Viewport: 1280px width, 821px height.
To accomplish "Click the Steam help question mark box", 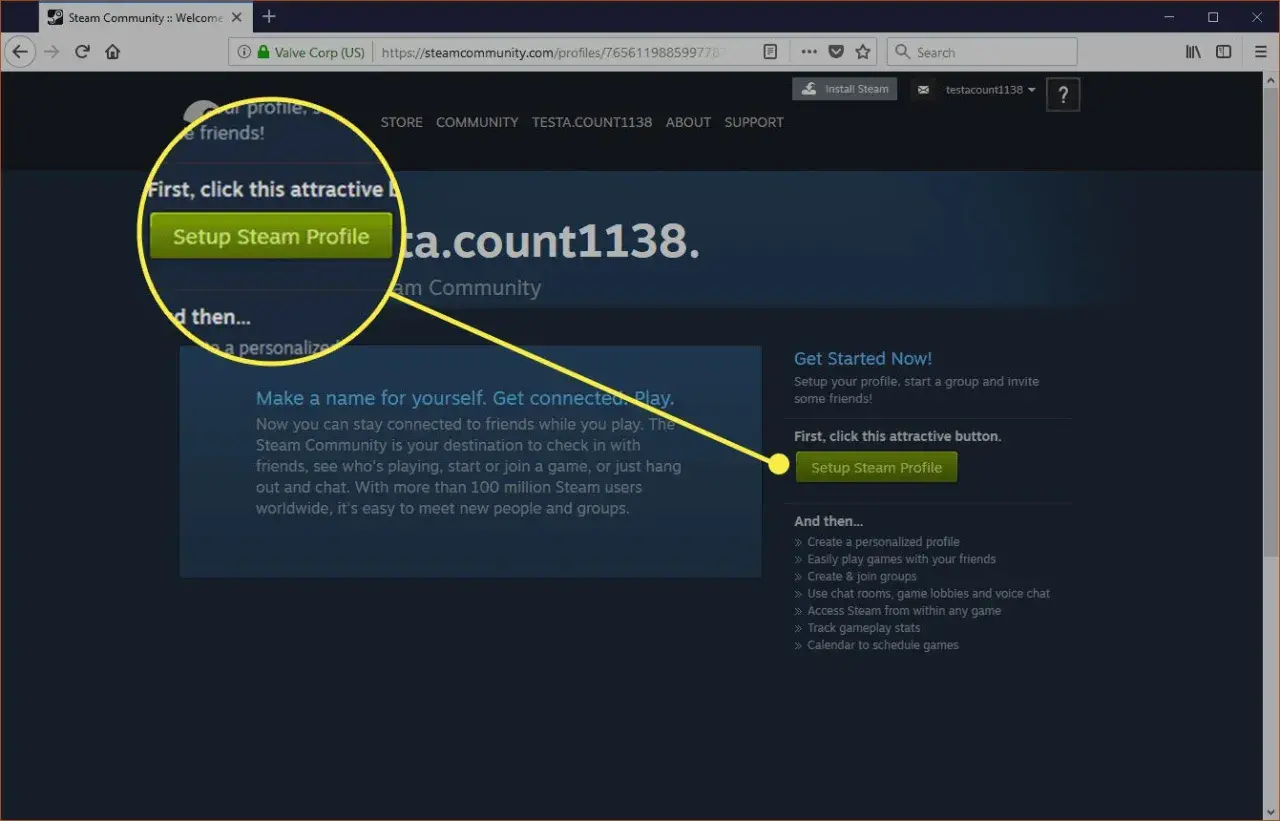I will (x=1063, y=96).
